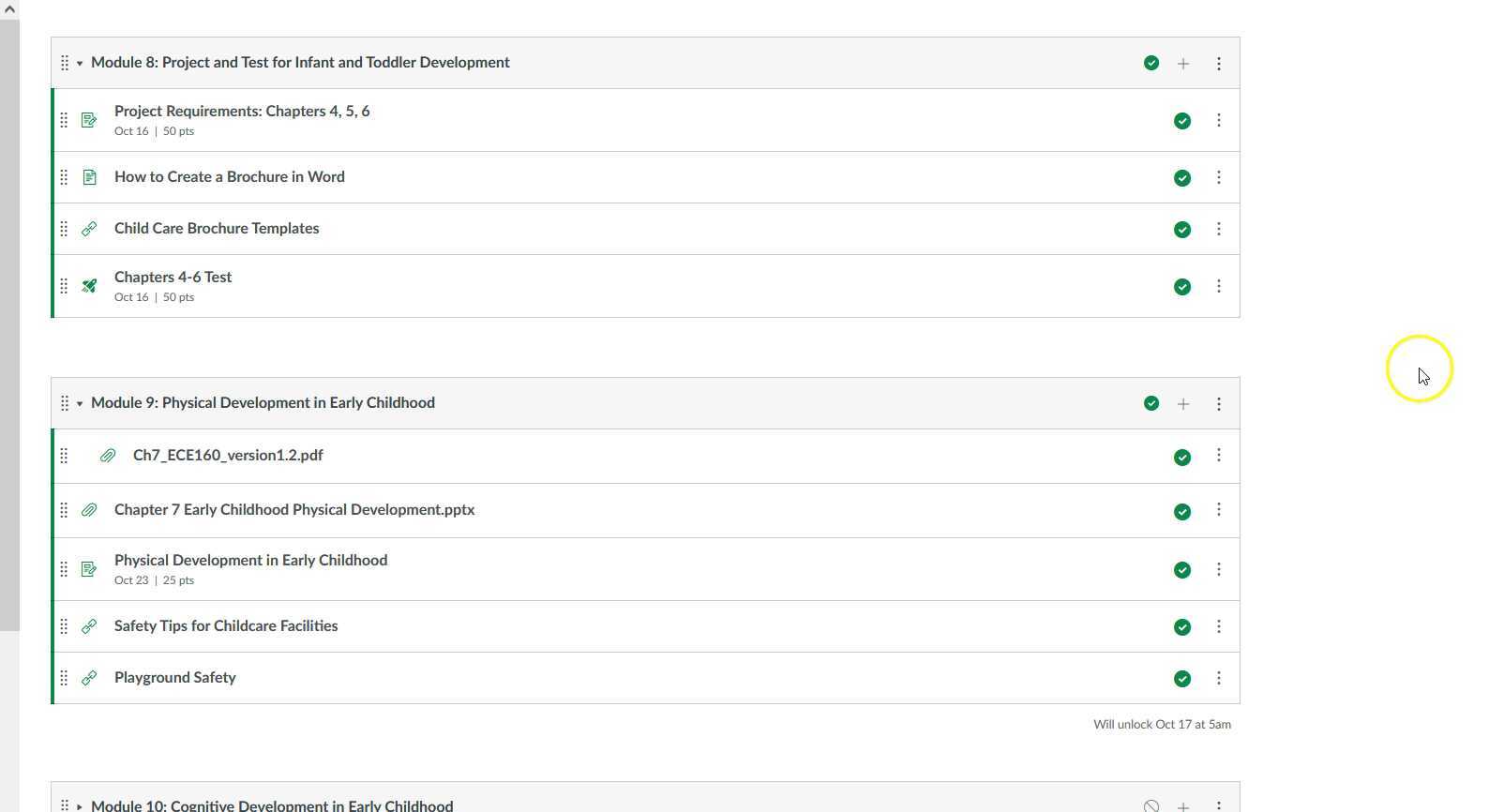Collapse Module 8 with its arrow

pos(80,64)
